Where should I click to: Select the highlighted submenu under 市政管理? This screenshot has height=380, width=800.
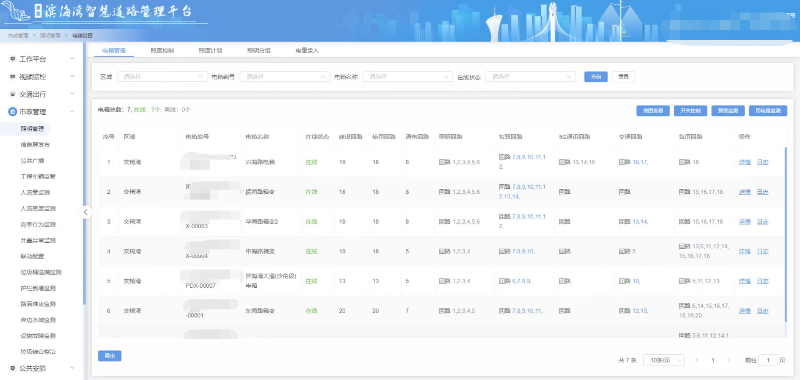(x=32, y=129)
